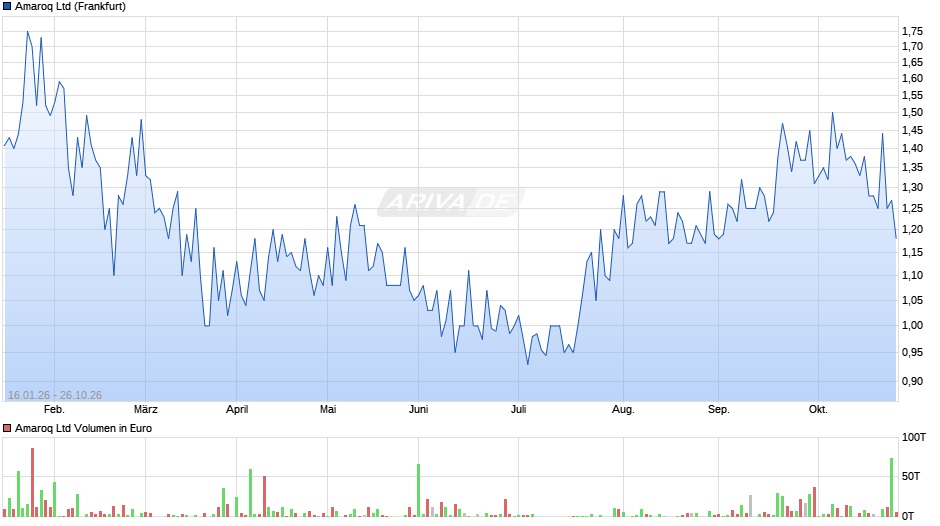Click the 1,05 price axis value
The width and height of the screenshot is (940, 526).
point(912,300)
